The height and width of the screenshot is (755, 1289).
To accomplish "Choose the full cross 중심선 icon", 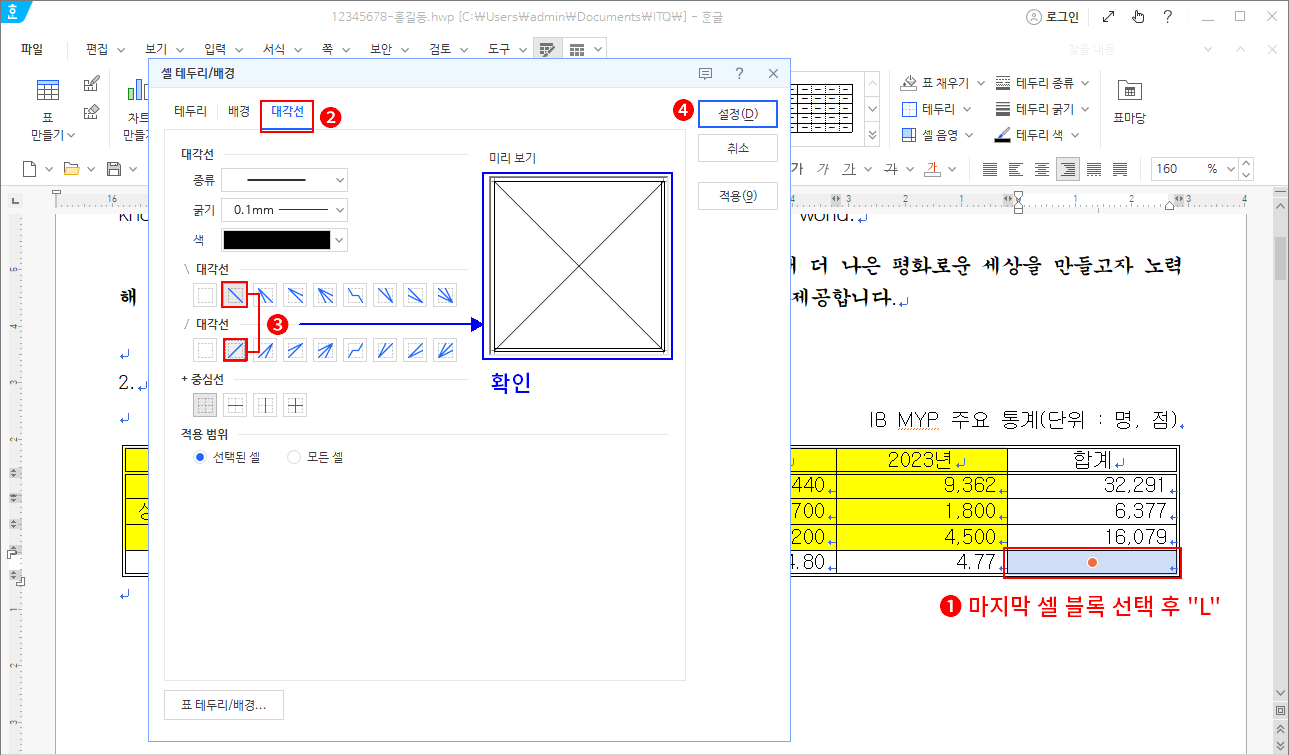I will [293, 404].
